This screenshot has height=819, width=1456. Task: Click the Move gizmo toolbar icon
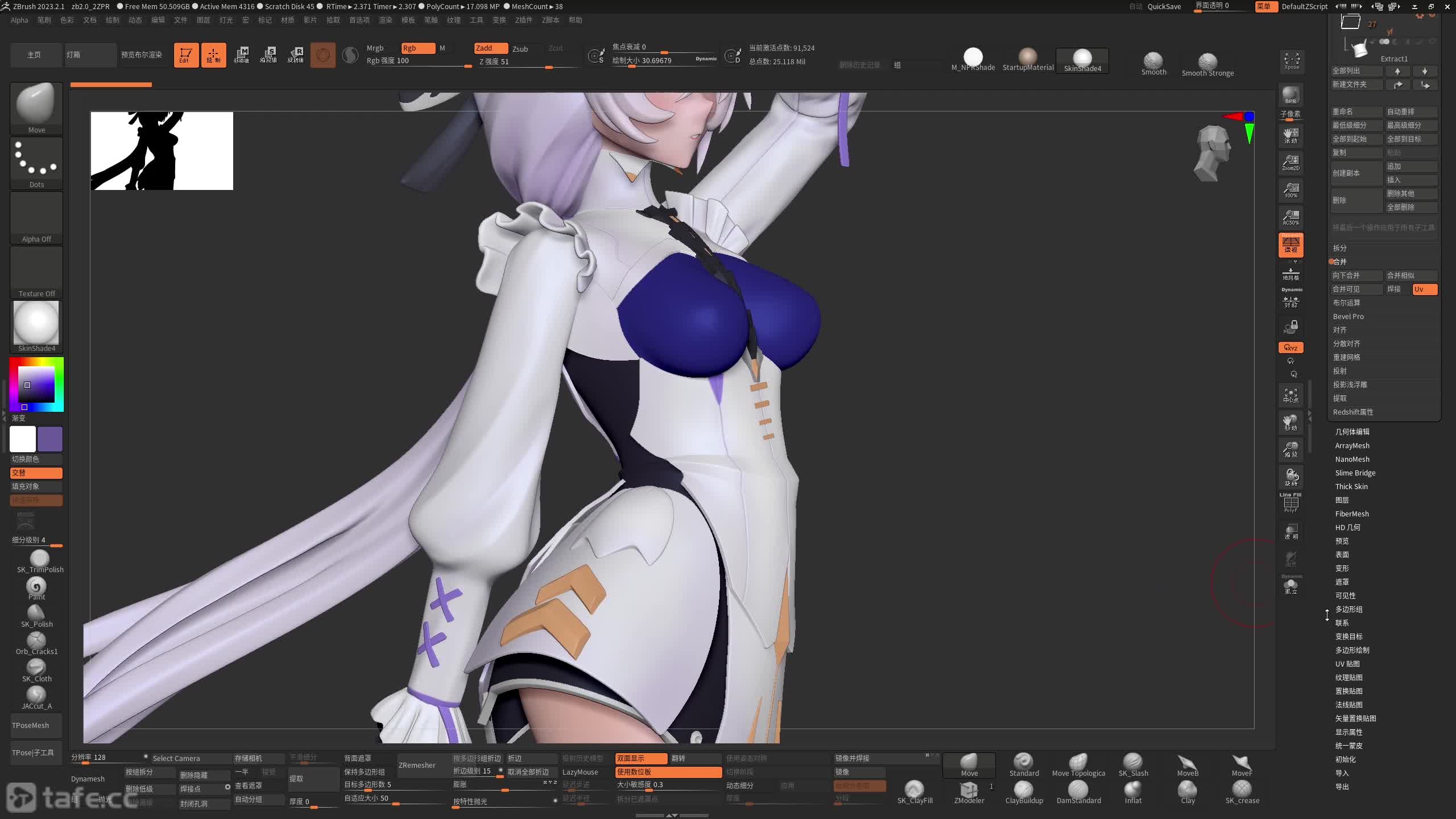(241, 55)
